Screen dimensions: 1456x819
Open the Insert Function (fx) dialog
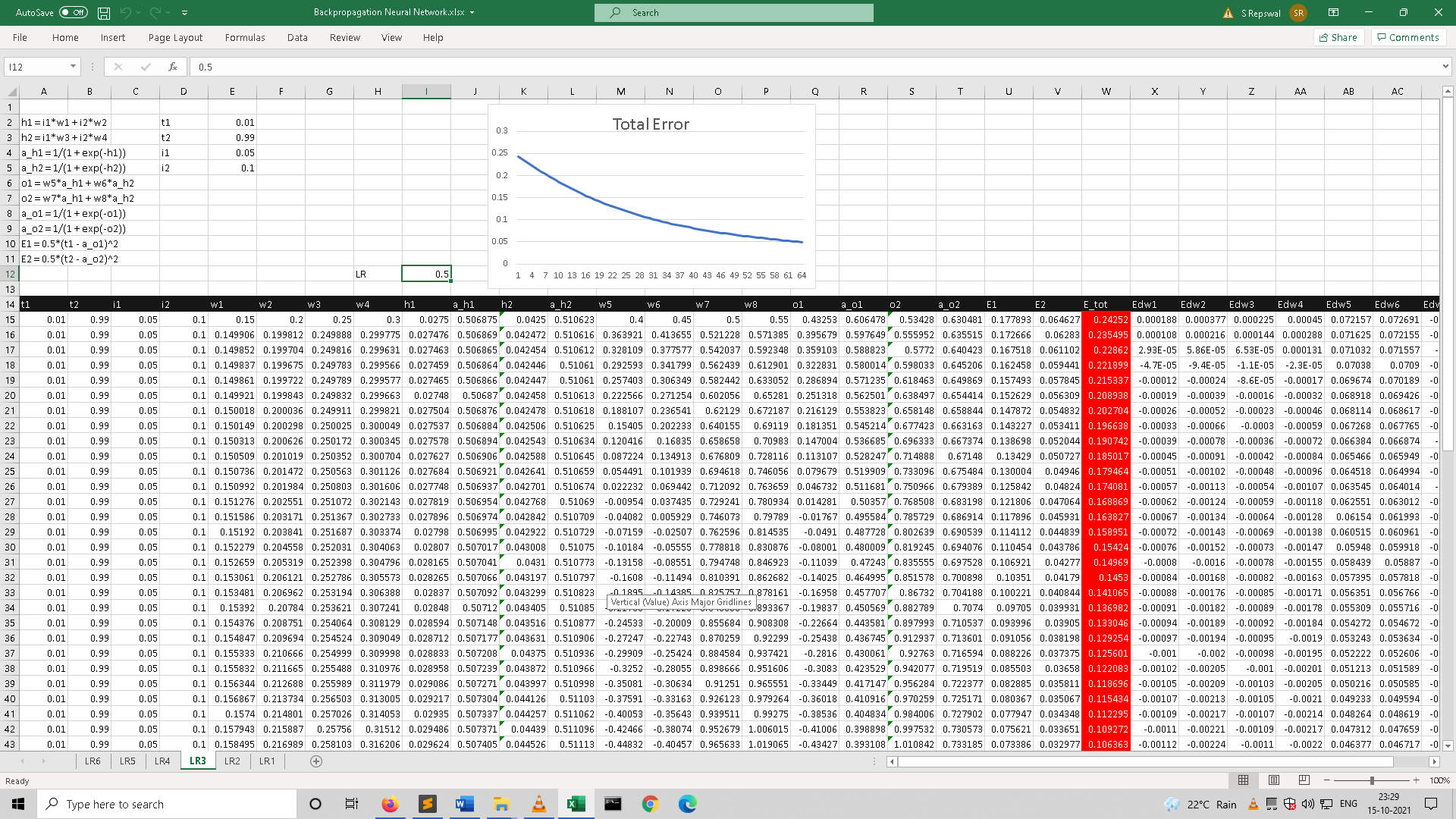pos(173,67)
